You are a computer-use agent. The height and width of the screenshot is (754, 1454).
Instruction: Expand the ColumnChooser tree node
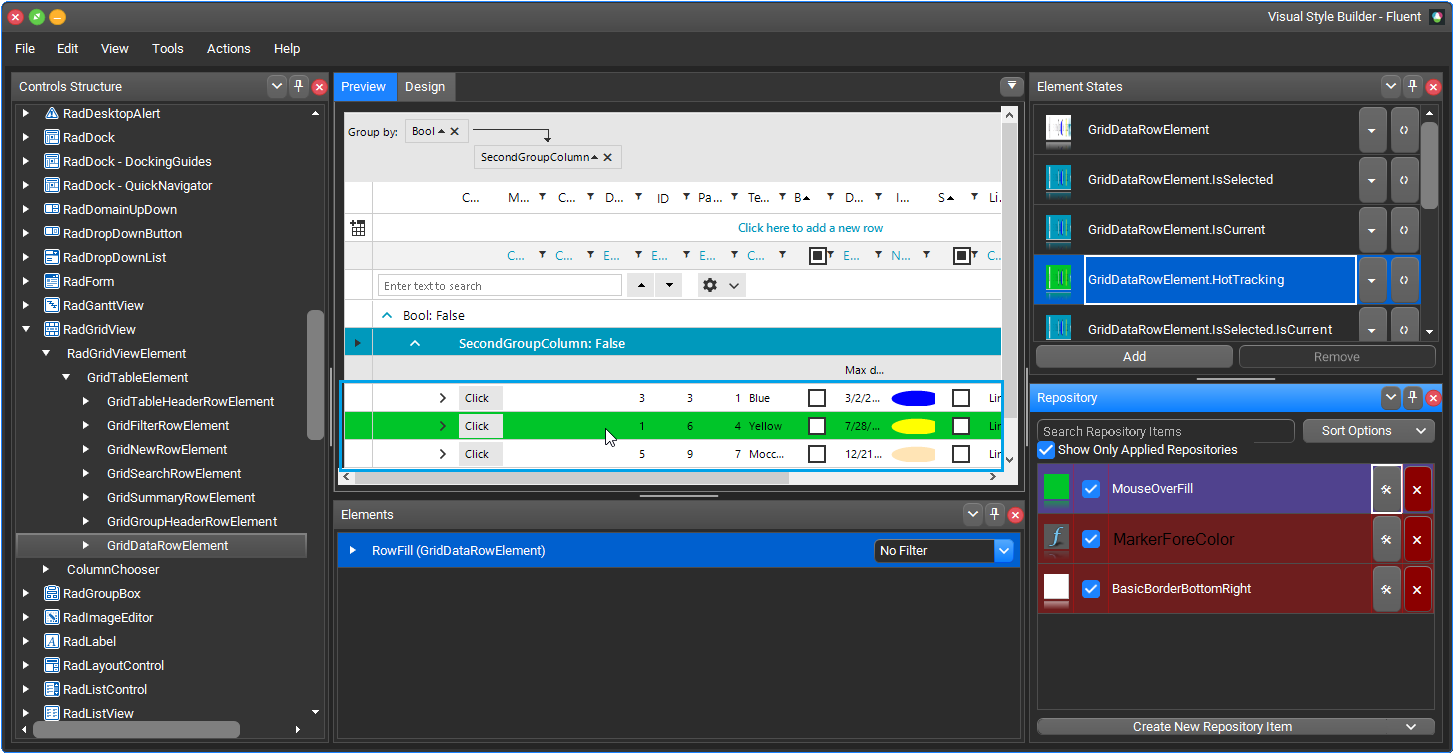[46, 570]
